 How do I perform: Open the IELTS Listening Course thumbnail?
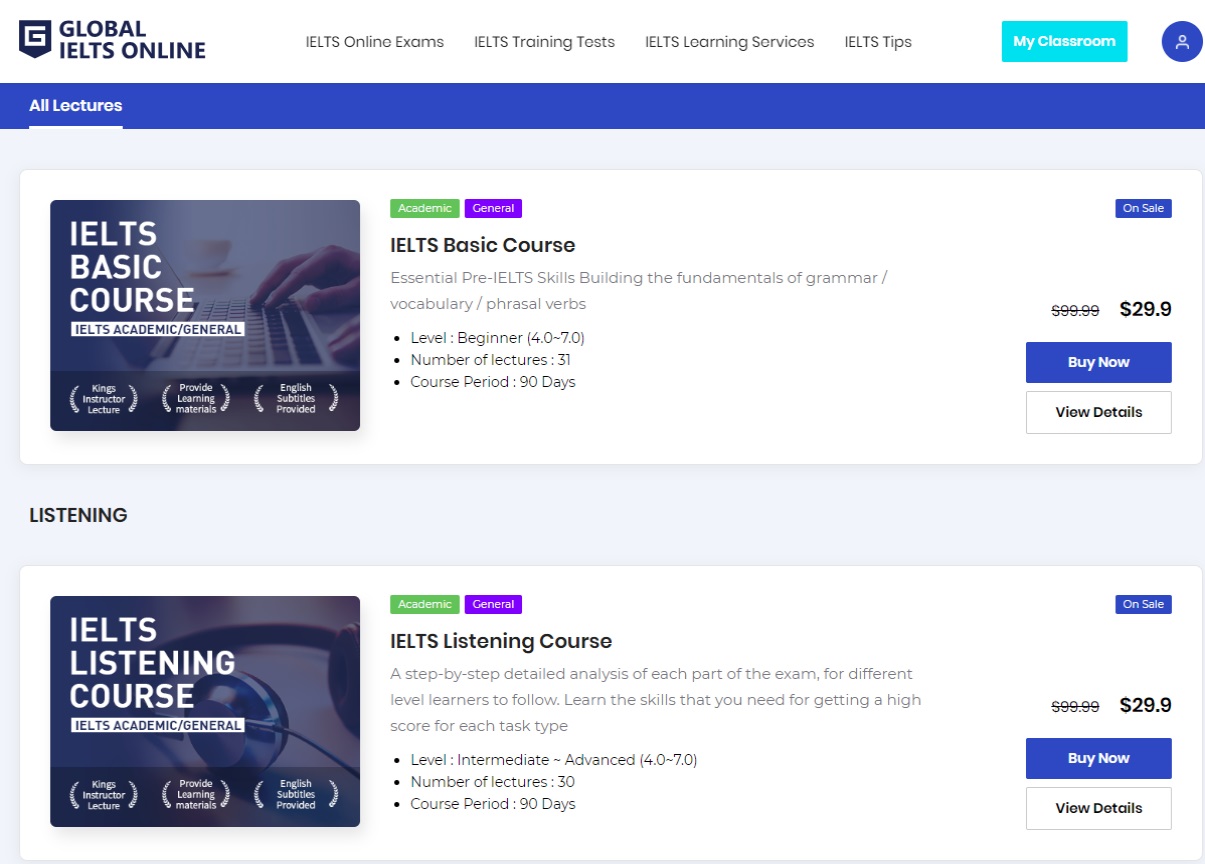point(205,711)
